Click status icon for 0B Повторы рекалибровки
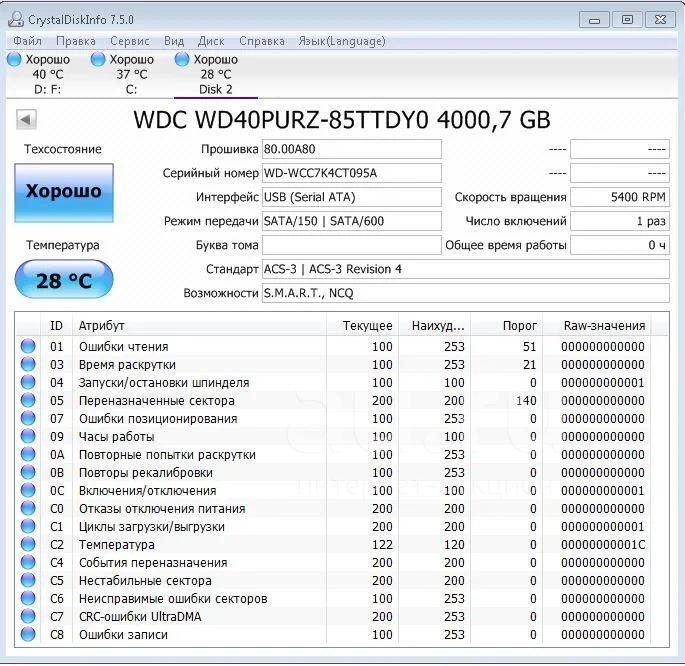Image resolution: width=685 pixels, height=666 pixels. (x=28, y=473)
